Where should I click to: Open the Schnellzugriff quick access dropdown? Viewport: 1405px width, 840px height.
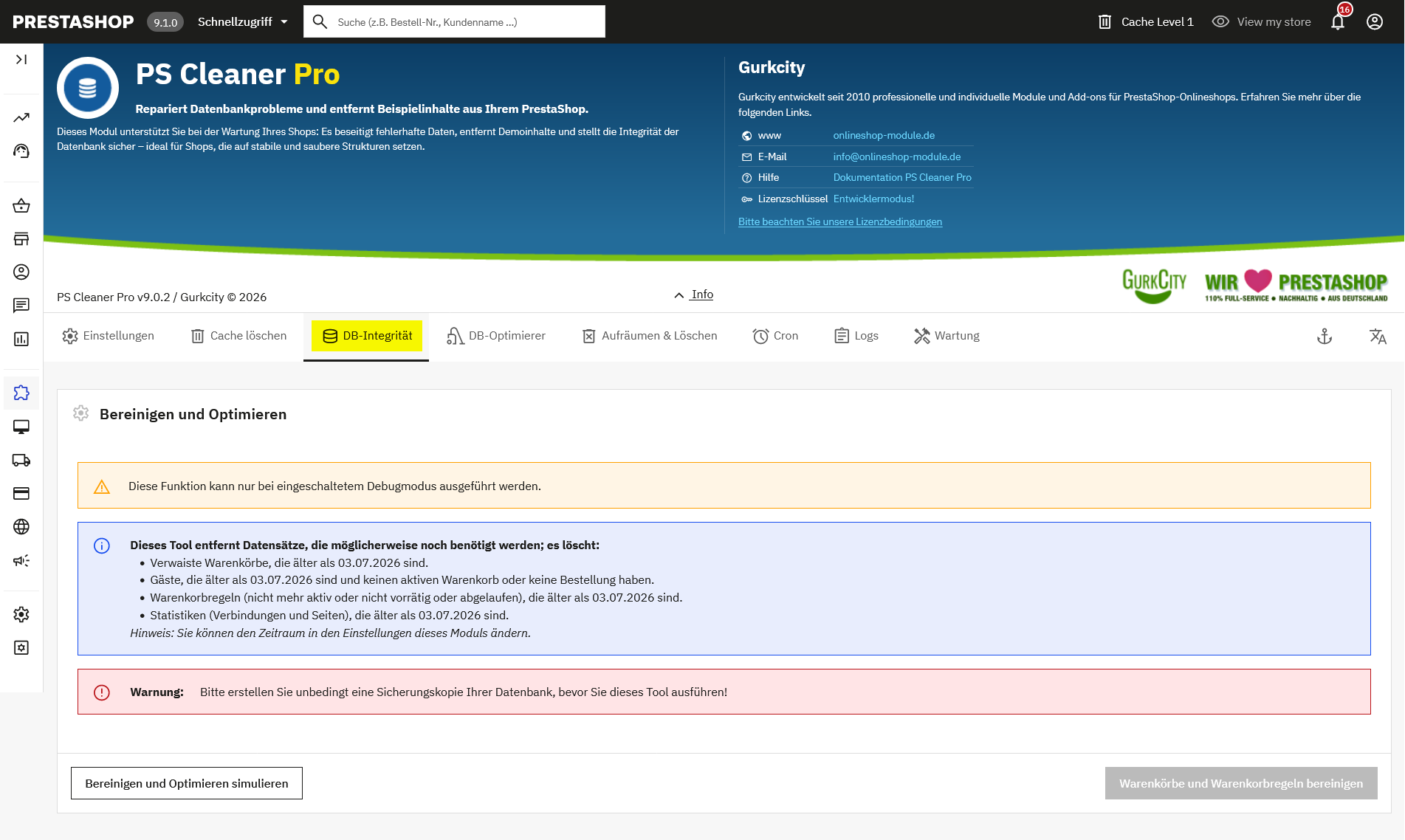(x=242, y=22)
